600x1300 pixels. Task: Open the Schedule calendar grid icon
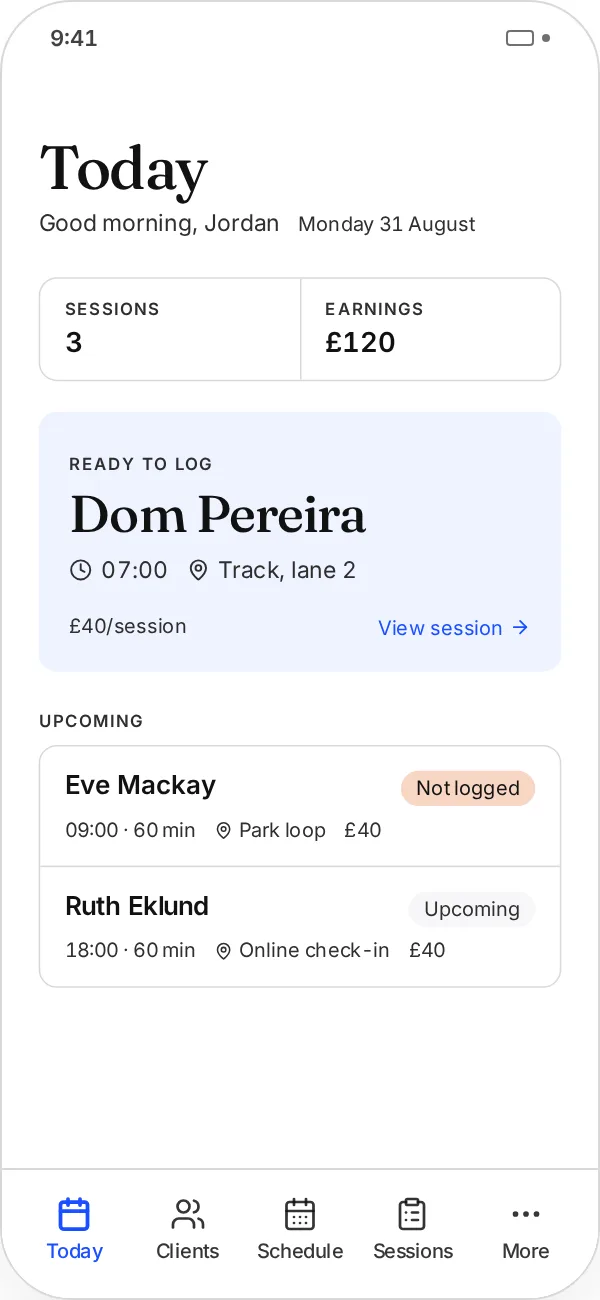[300, 1214]
